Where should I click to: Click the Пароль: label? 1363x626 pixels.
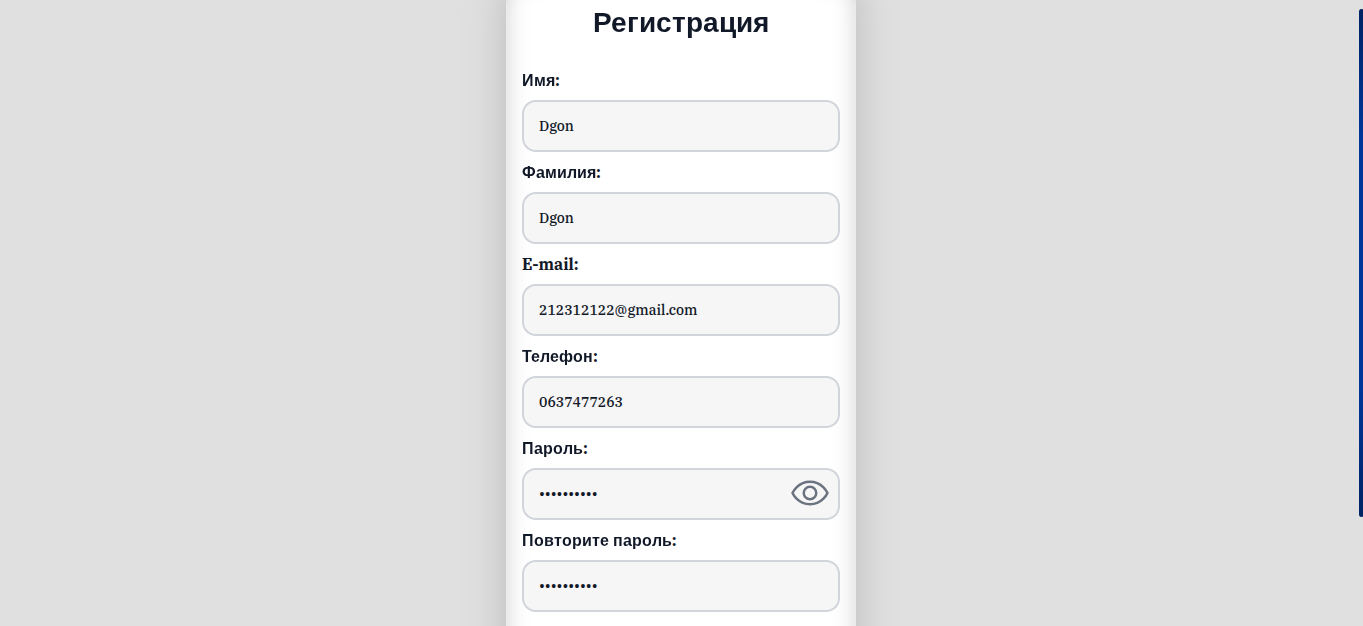[x=555, y=448]
